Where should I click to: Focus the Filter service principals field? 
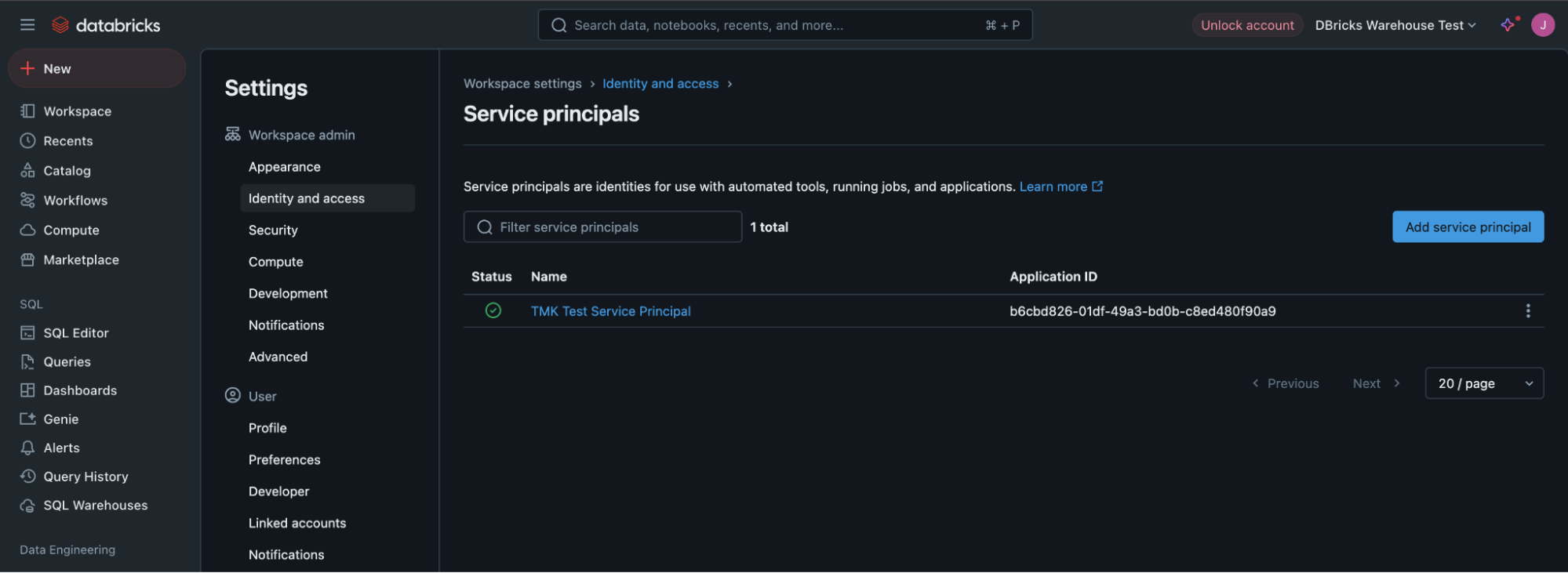click(x=602, y=227)
